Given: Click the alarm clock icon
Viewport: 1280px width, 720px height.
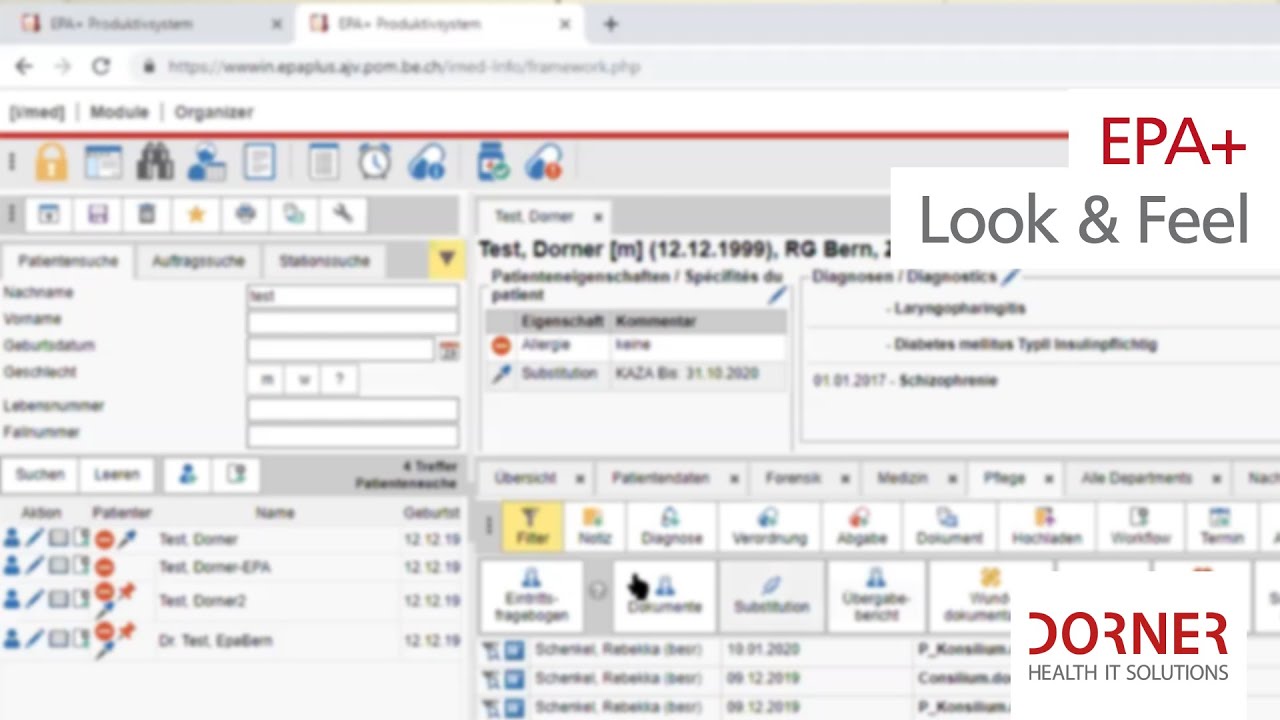Looking at the screenshot, I should click(375, 162).
